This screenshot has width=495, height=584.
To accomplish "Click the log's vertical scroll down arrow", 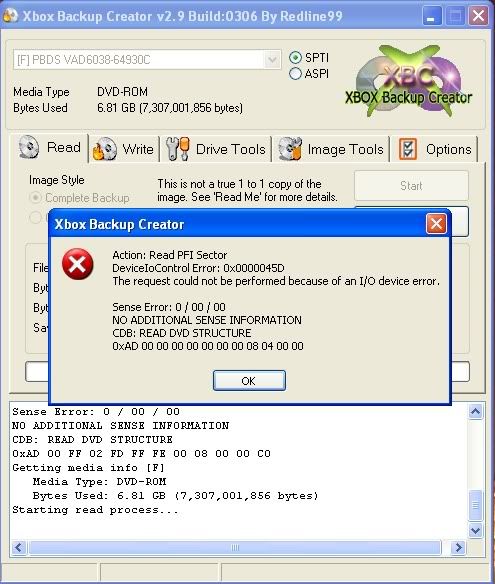I will click(475, 530).
